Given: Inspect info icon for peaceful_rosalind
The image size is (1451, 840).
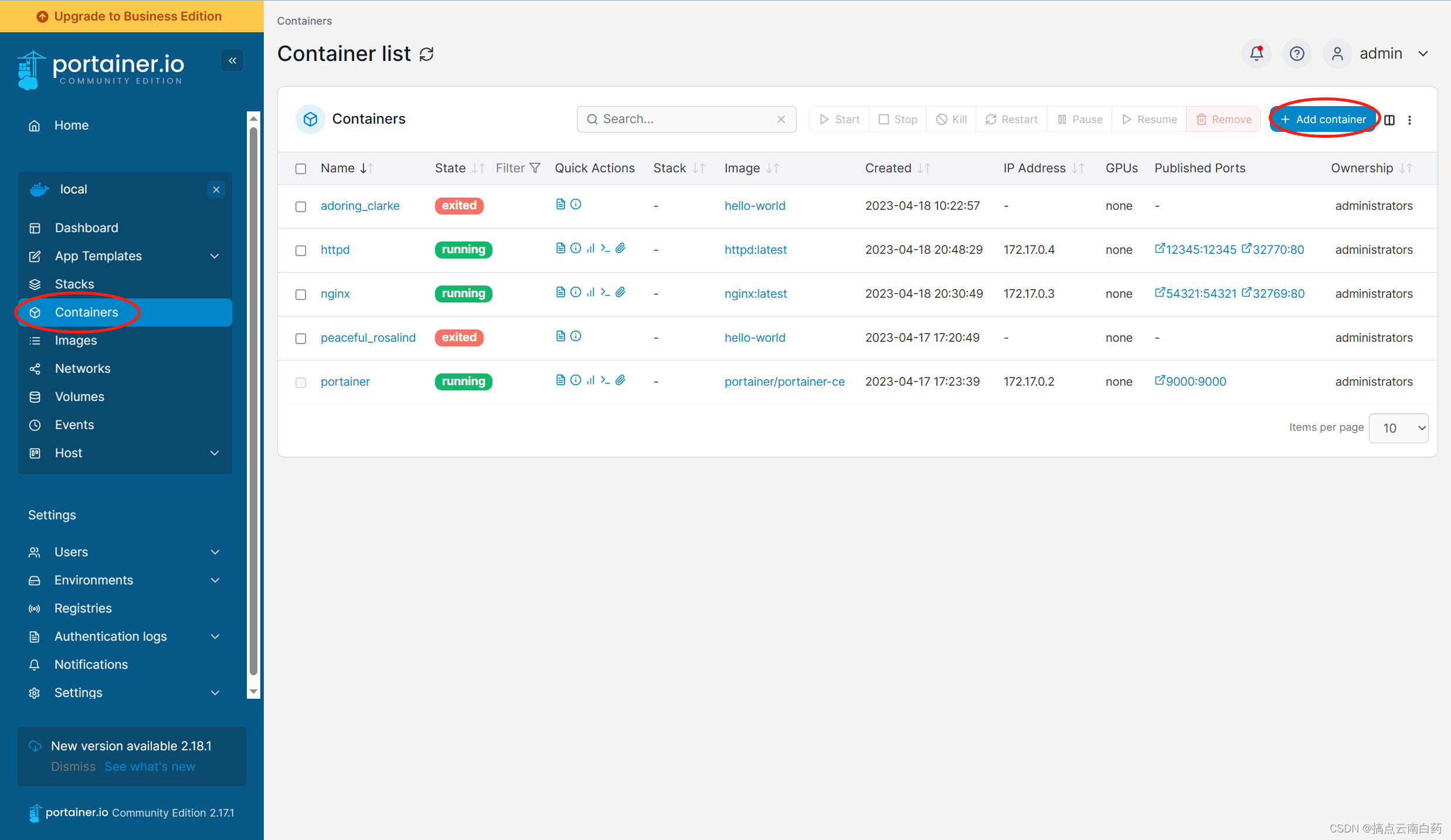Looking at the screenshot, I should point(576,336).
